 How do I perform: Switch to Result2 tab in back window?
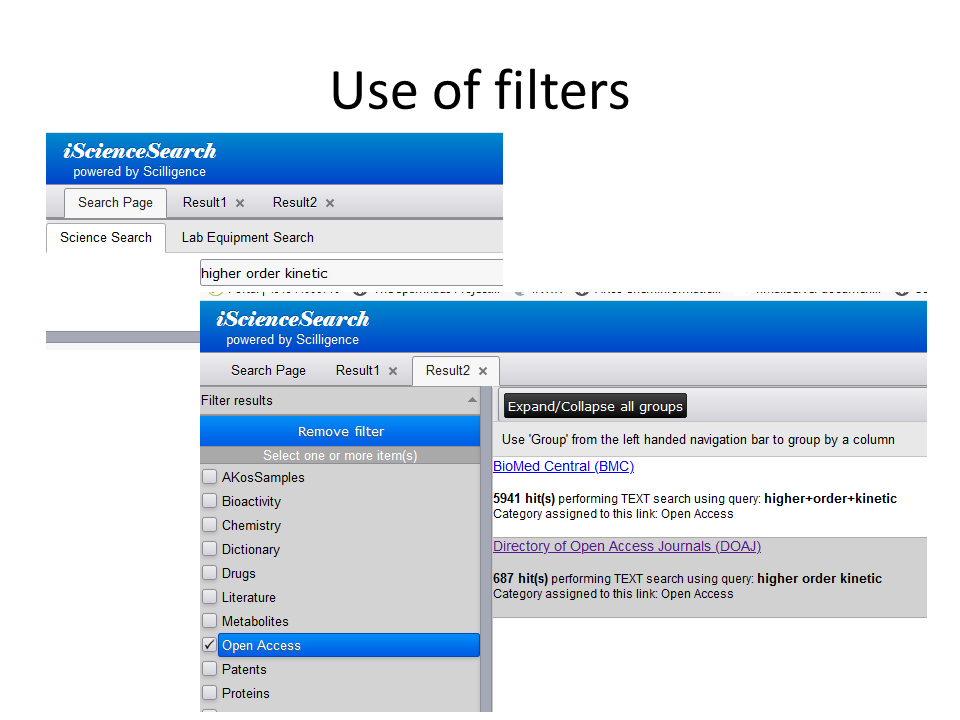pyautogui.click(x=294, y=203)
